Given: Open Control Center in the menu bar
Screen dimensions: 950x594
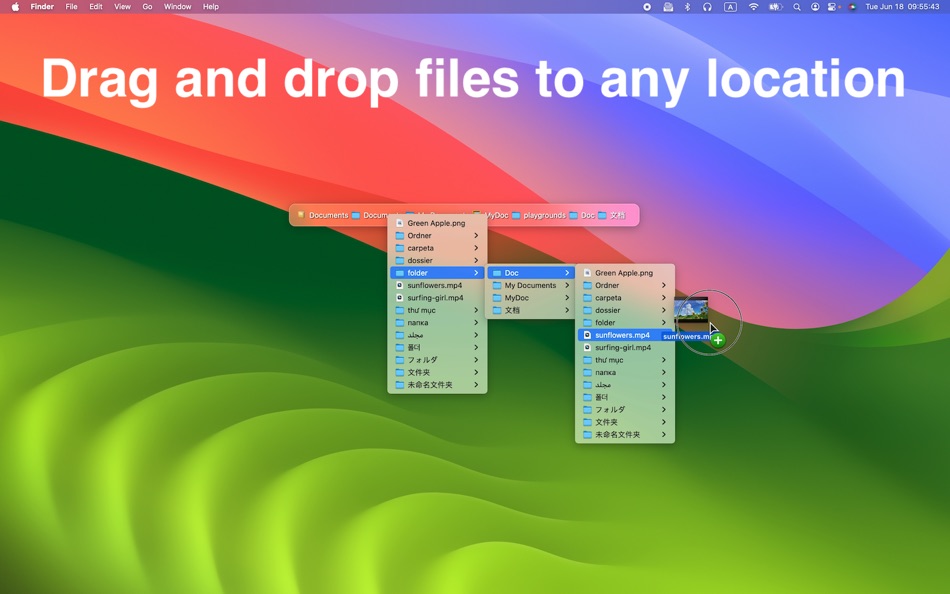Looking at the screenshot, I should click(x=833, y=7).
